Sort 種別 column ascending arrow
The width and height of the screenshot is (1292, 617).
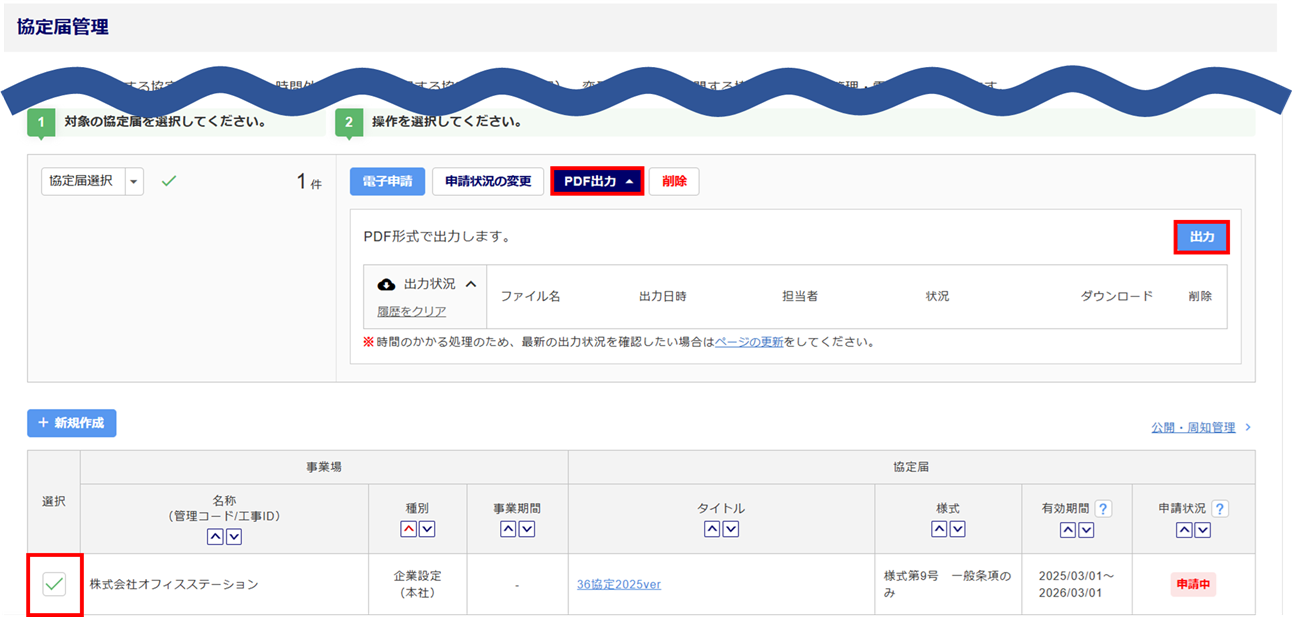pos(409,529)
